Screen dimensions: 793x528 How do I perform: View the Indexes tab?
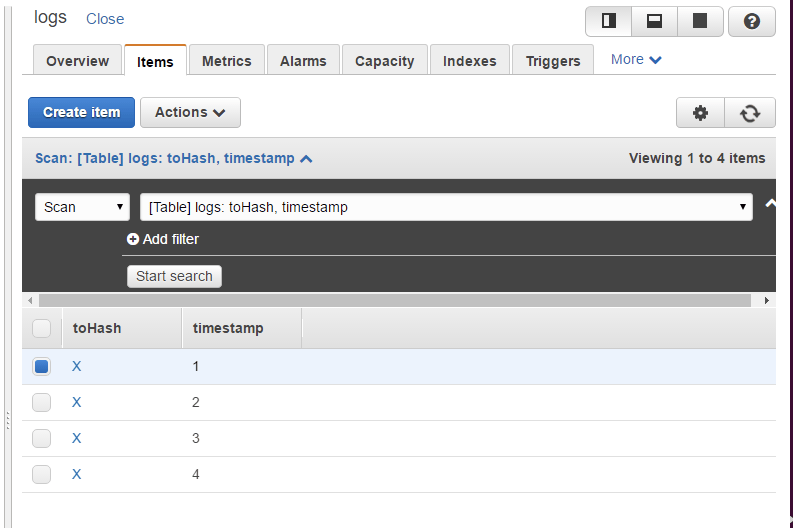click(x=470, y=61)
